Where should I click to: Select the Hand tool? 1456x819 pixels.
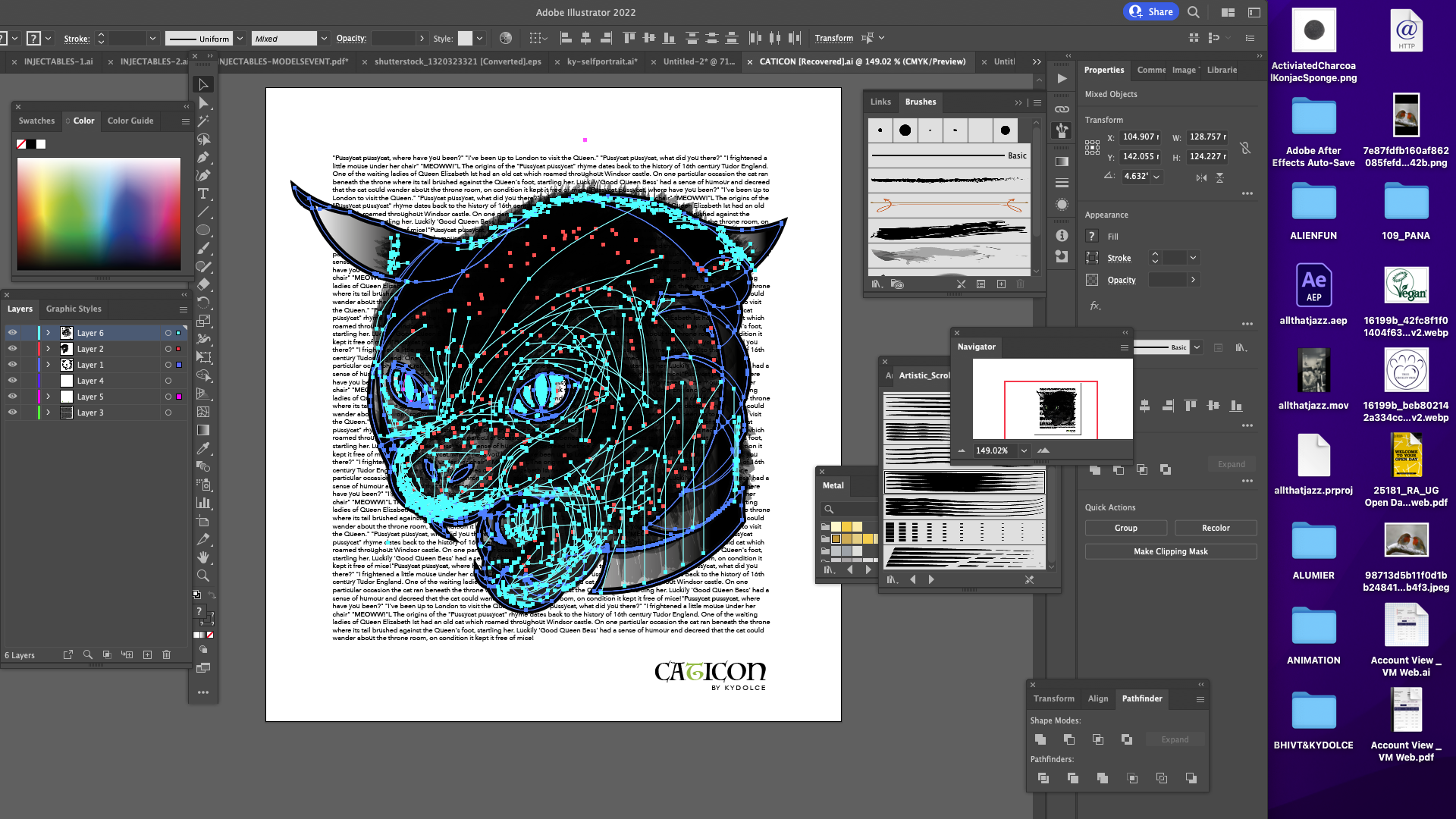(x=202, y=557)
